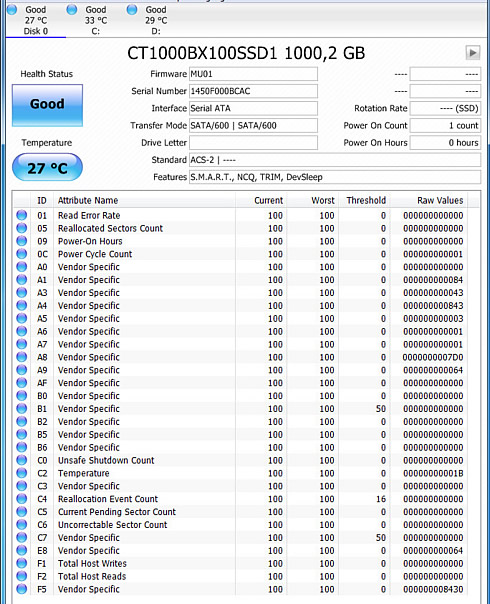Select the C: drive status icon
490x604 pixels.
[72, 9]
